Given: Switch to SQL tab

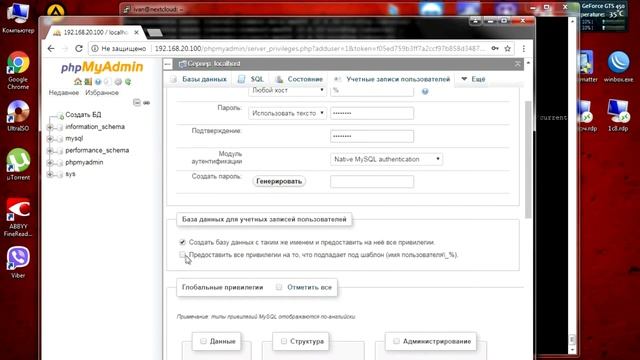Looking at the screenshot, I should tap(251, 79).
